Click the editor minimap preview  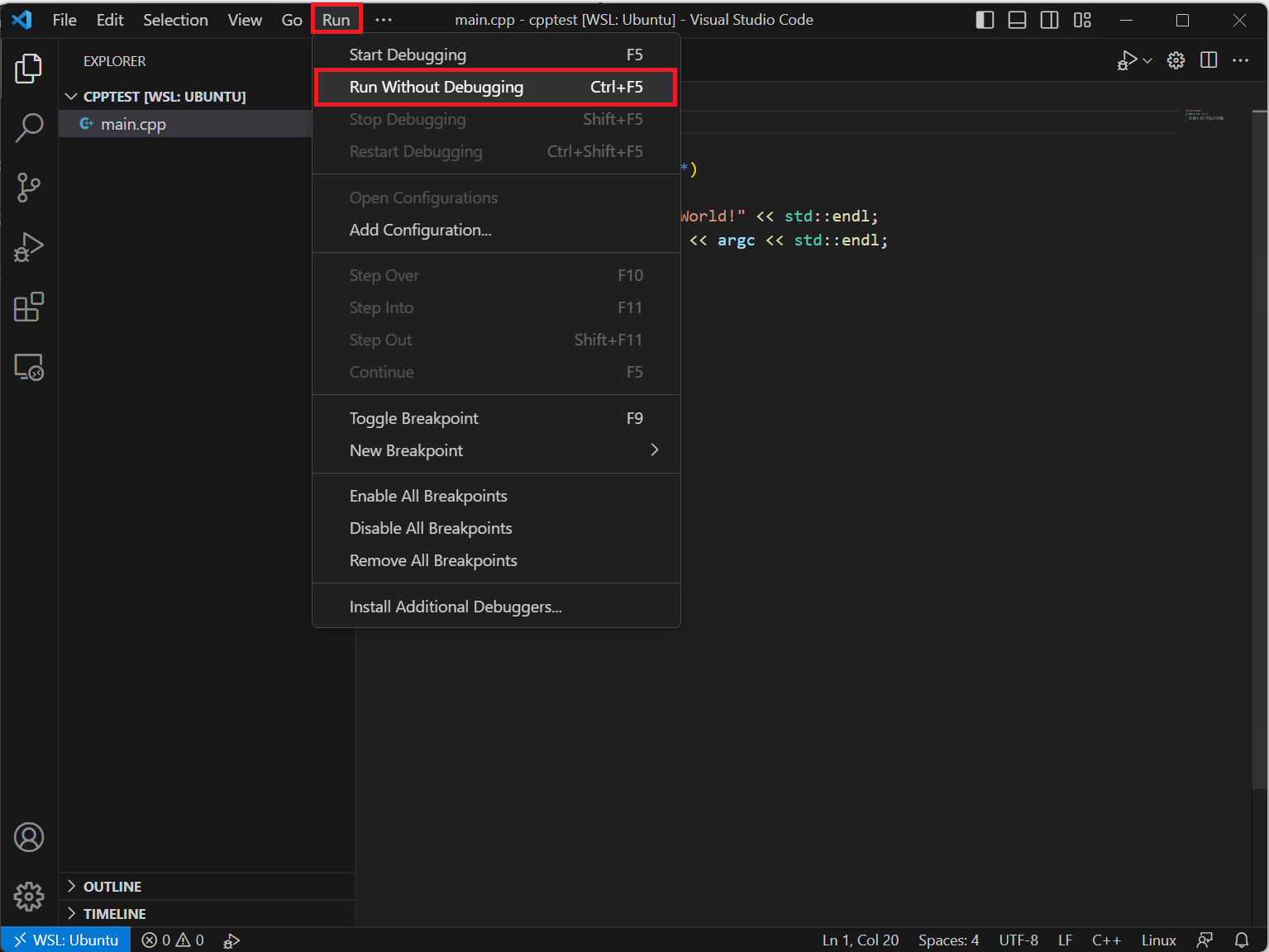1205,116
